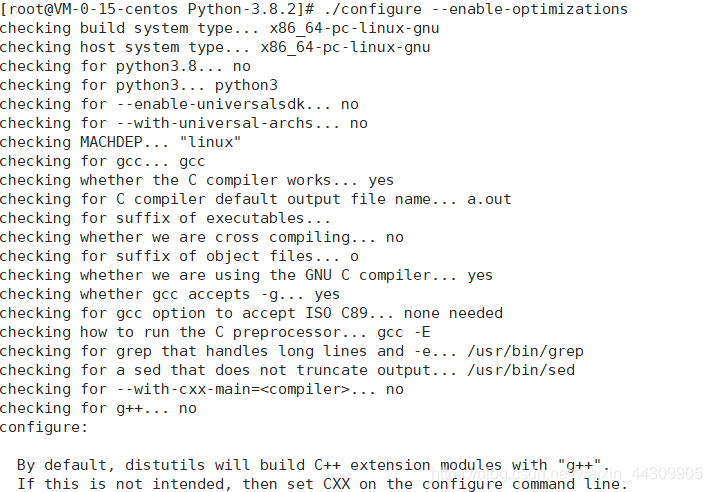Click the 'checking for python3.8... no' line
This screenshot has width=712, height=492.
click(125, 66)
